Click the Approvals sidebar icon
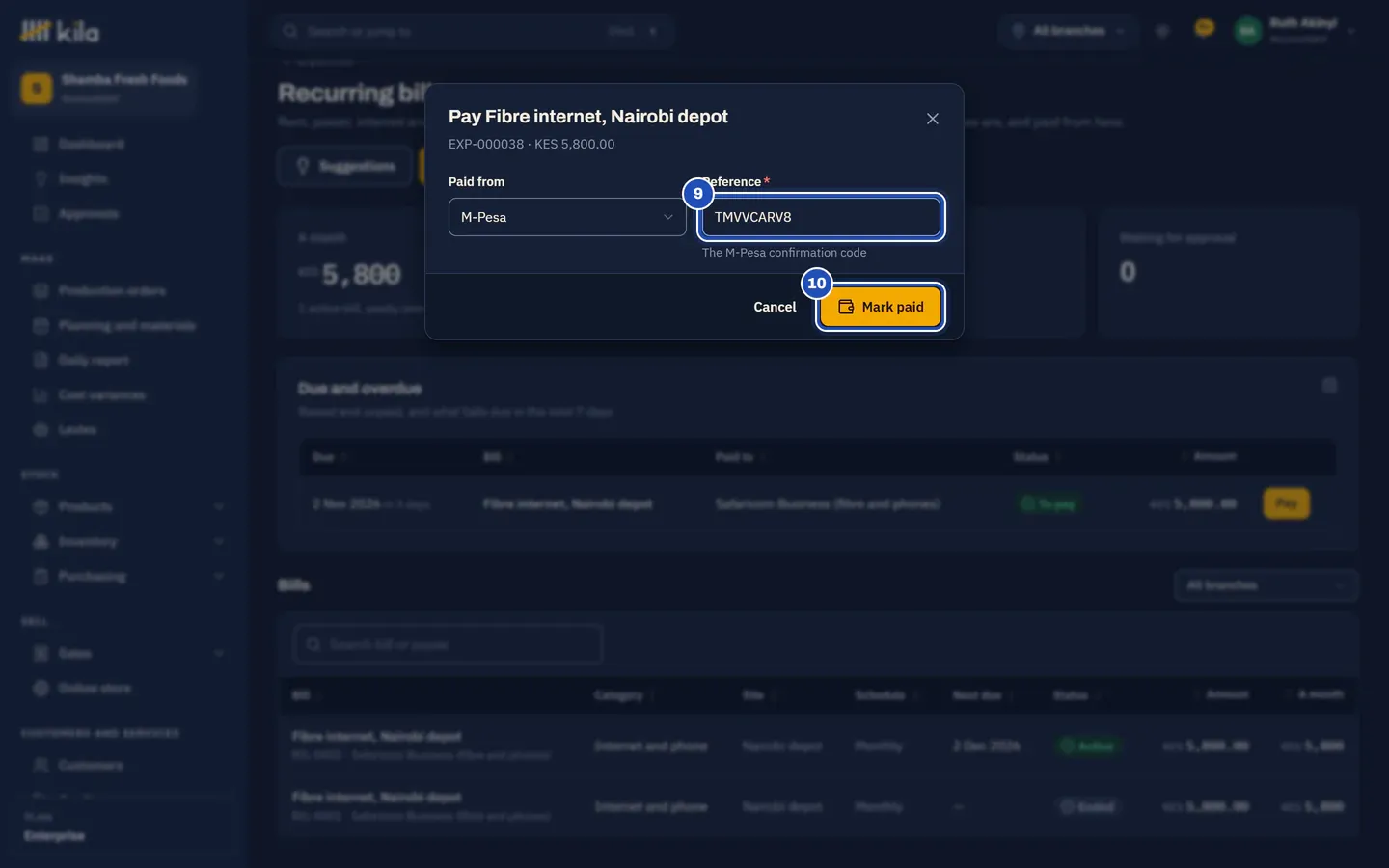Image resolution: width=1389 pixels, height=868 pixels. (41, 214)
